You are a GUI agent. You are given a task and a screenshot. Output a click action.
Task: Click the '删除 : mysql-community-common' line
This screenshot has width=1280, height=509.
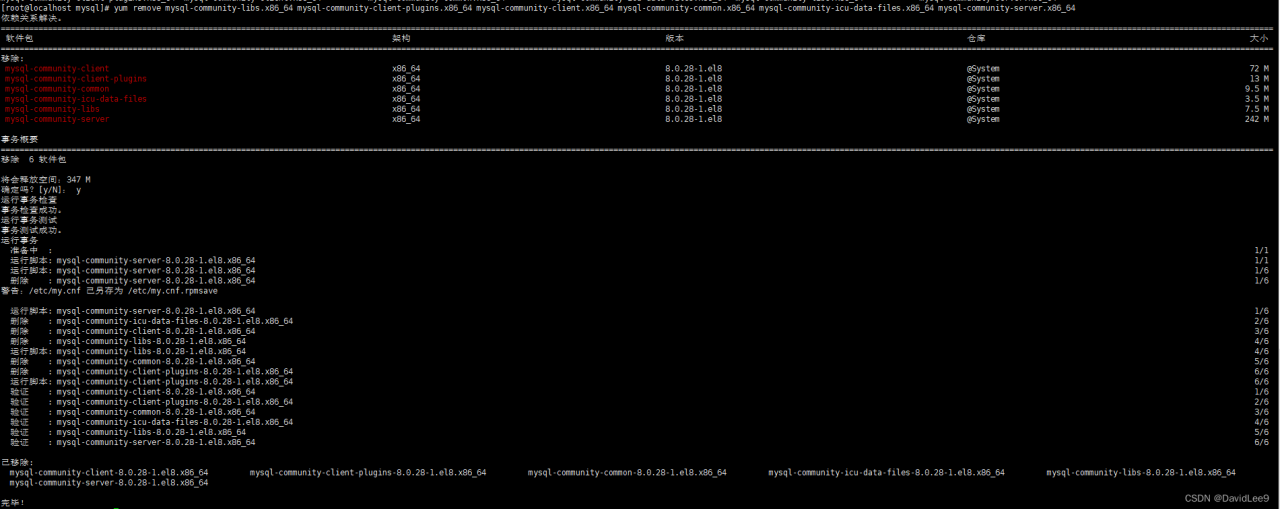click(x=133, y=361)
